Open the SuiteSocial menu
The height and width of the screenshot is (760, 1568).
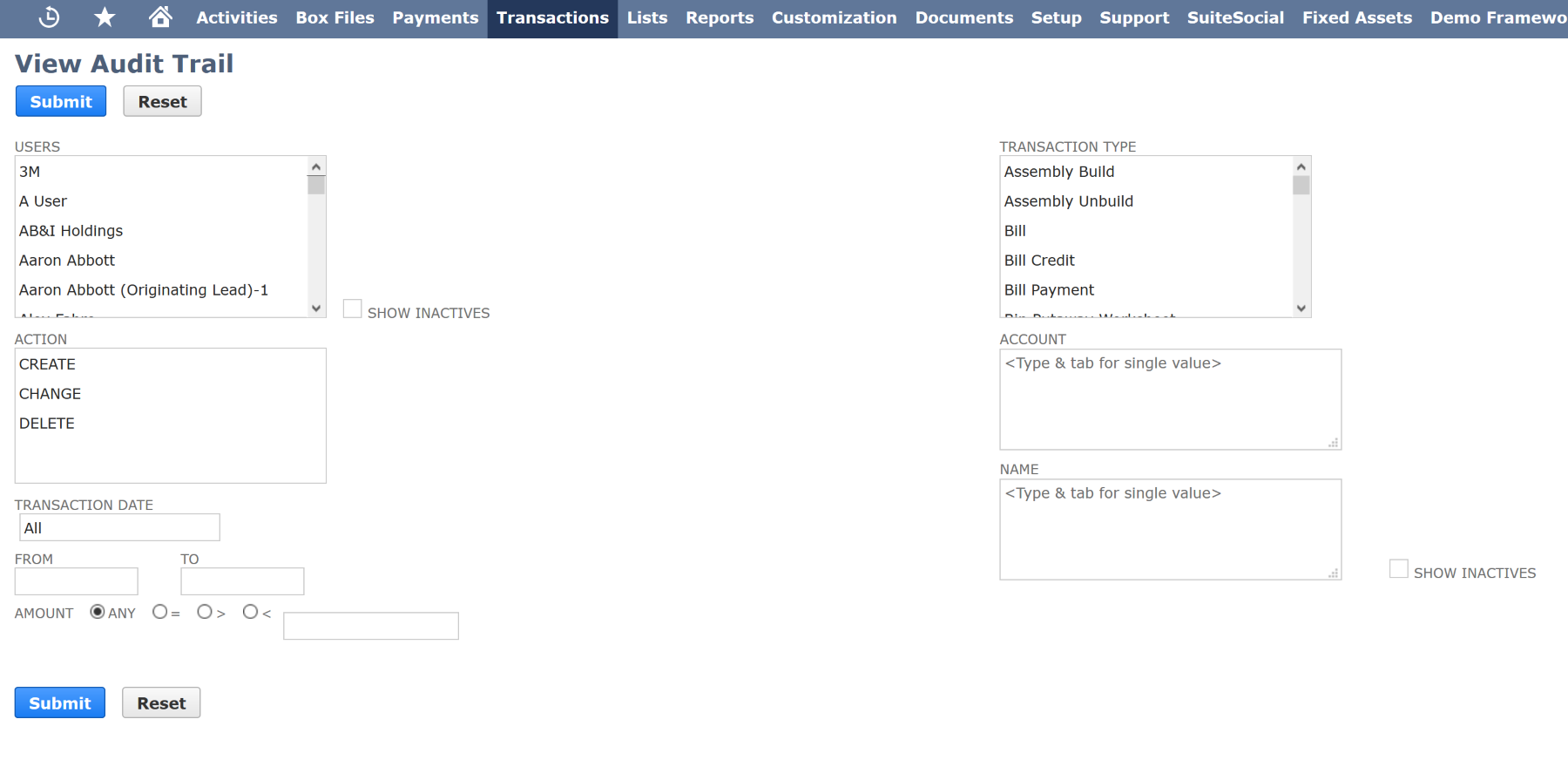coord(1235,17)
